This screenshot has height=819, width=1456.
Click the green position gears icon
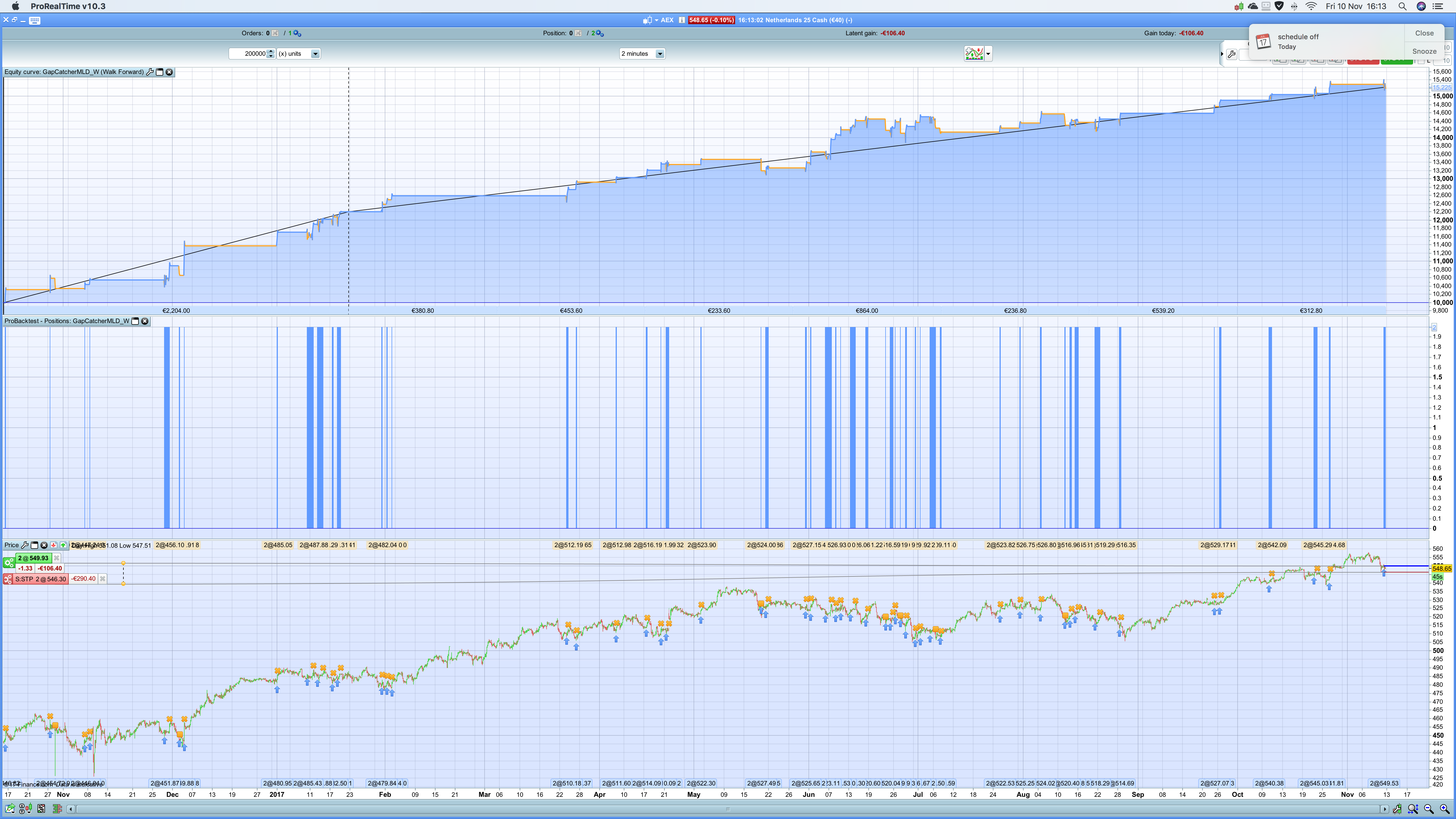pyautogui.click(x=9, y=563)
